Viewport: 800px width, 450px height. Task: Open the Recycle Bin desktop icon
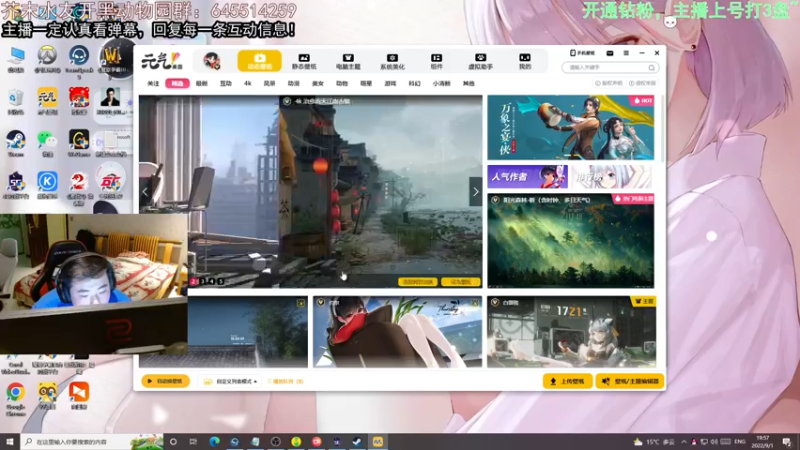tap(16, 102)
